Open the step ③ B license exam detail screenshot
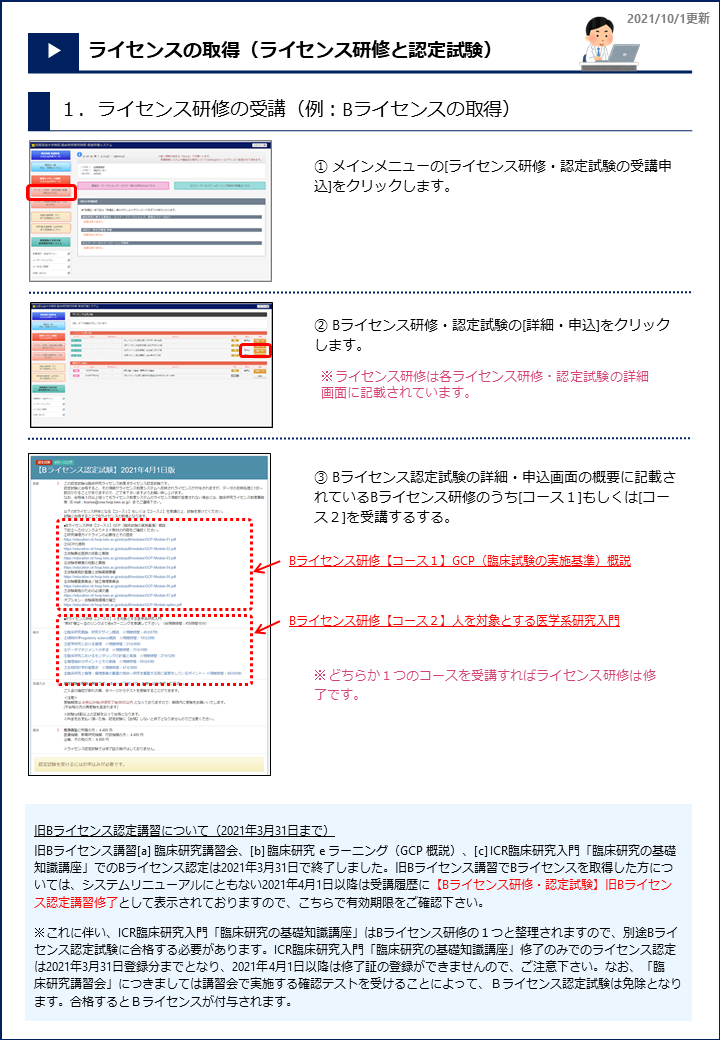This screenshot has width=720, height=1040. 150,614
